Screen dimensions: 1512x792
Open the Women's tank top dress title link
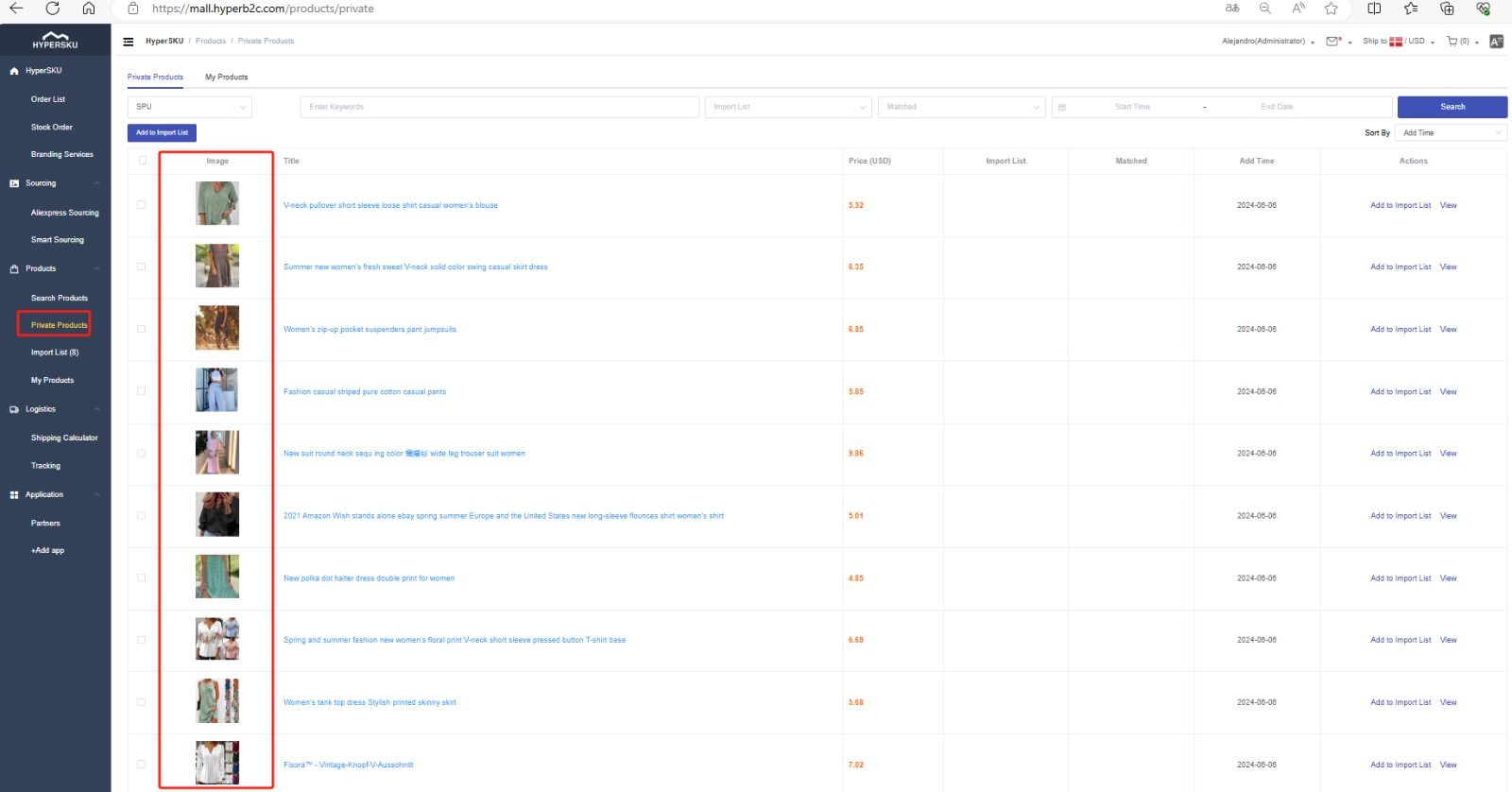(369, 702)
